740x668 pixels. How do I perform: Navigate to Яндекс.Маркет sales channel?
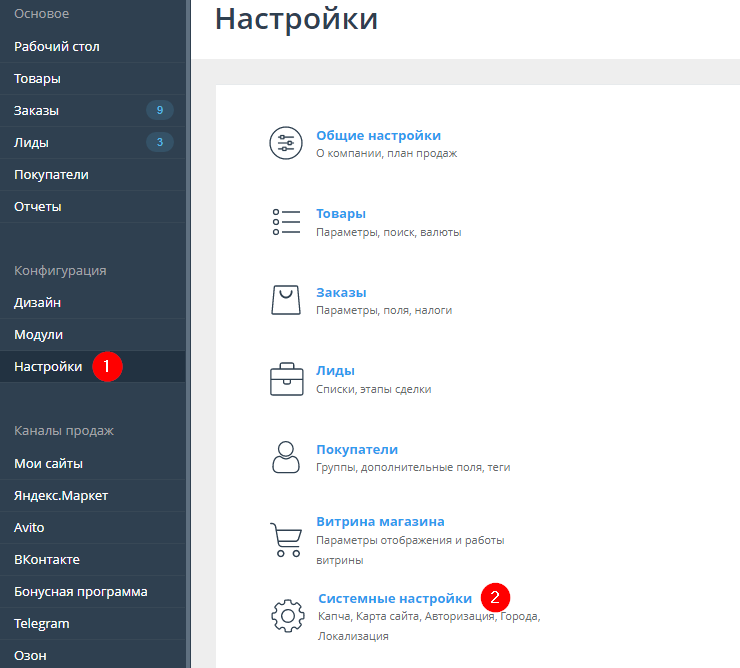coord(61,495)
